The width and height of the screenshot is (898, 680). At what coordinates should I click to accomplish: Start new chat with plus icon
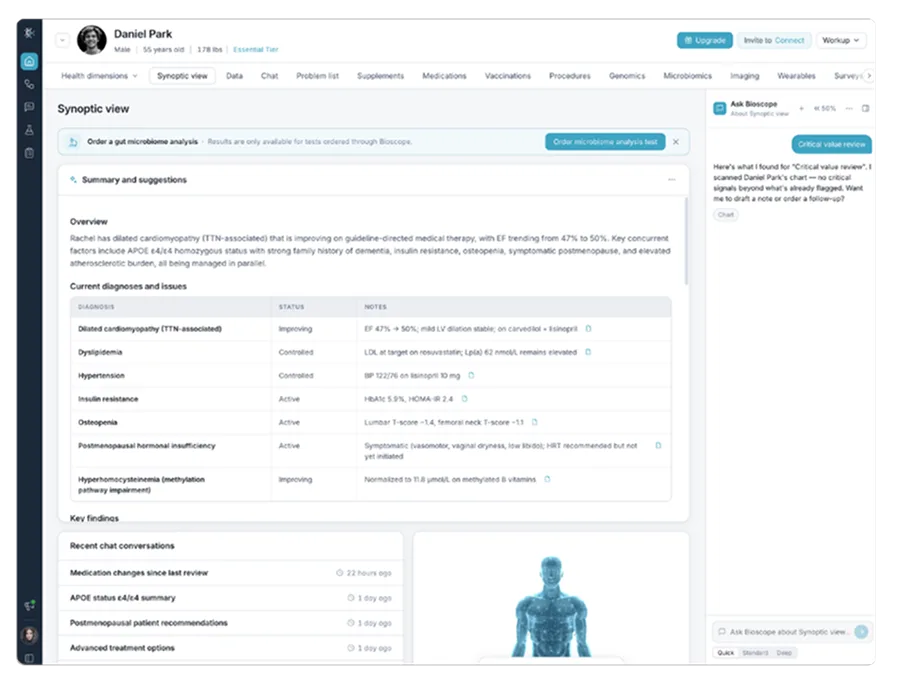801,108
